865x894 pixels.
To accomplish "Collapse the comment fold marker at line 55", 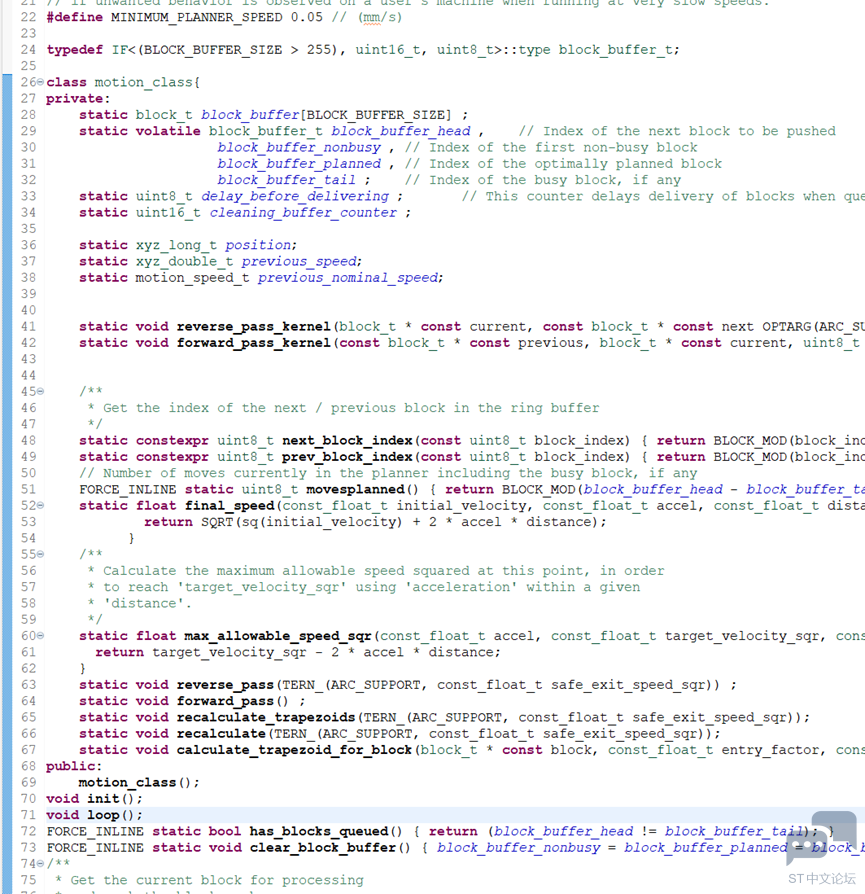I will coord(40,554).
